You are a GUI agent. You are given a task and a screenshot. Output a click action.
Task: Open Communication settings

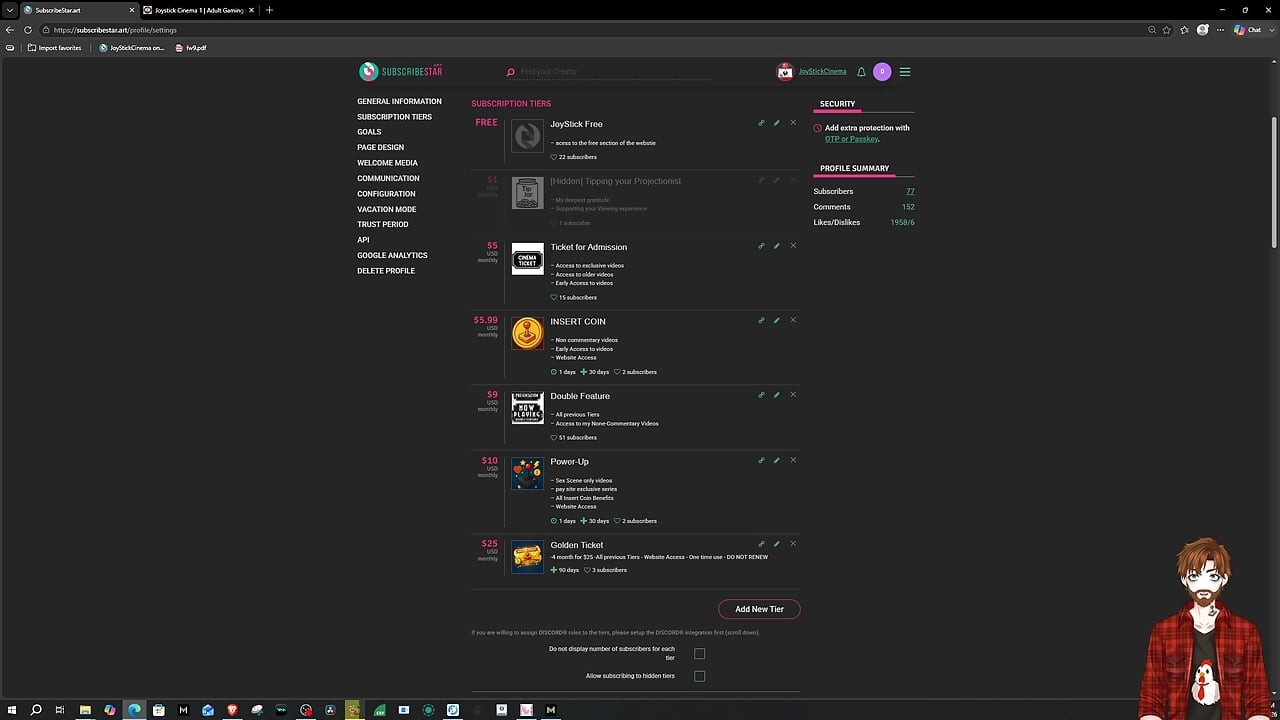(388, 178)
